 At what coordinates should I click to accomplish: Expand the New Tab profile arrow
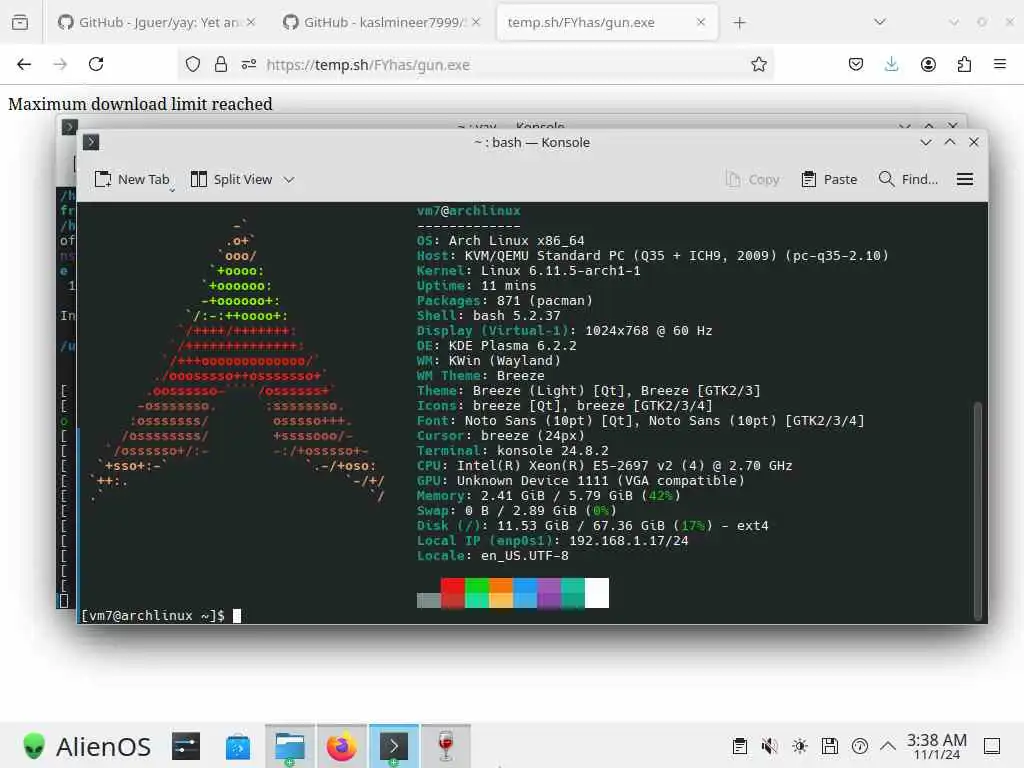tap(172, 190)
